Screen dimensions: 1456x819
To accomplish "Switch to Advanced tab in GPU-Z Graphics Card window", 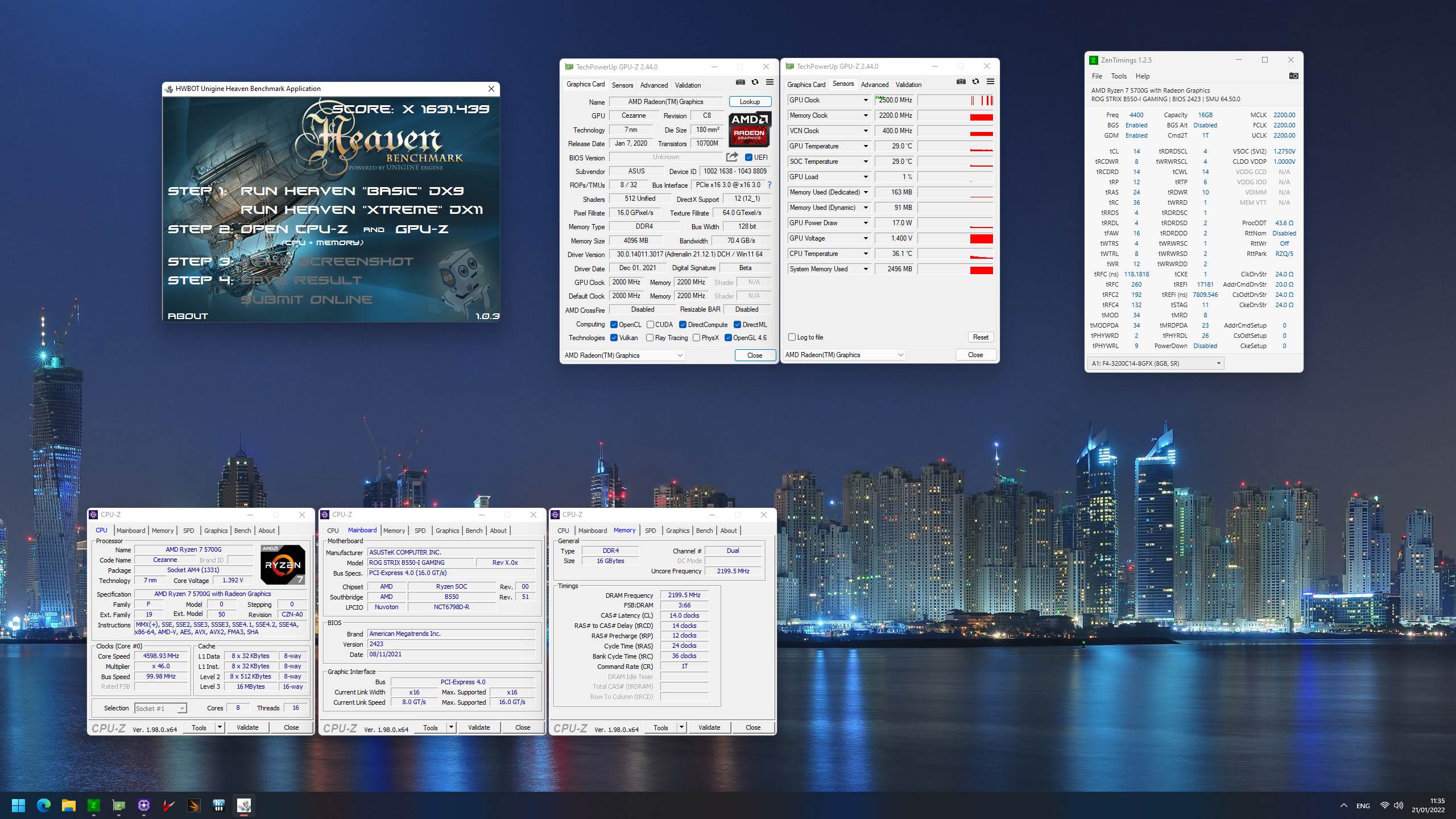I will click(x=654, y=85).
